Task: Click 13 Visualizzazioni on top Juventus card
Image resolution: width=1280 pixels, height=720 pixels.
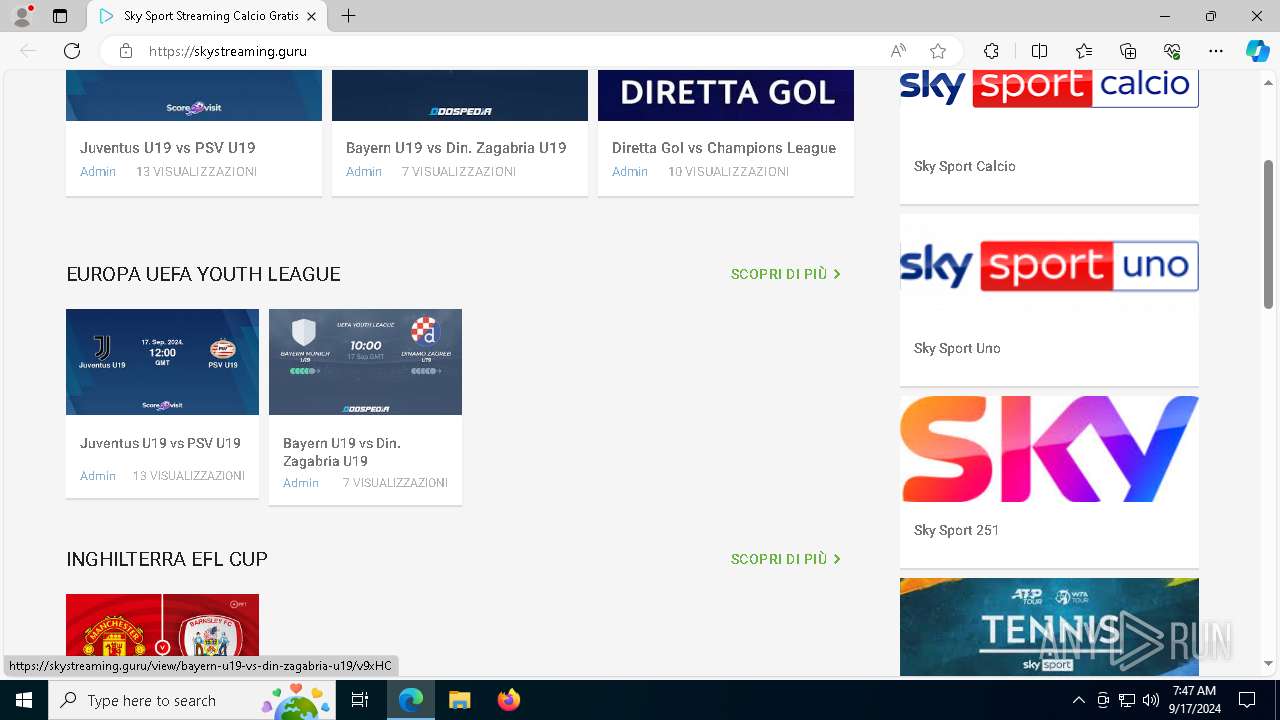Action: point(197,172)
